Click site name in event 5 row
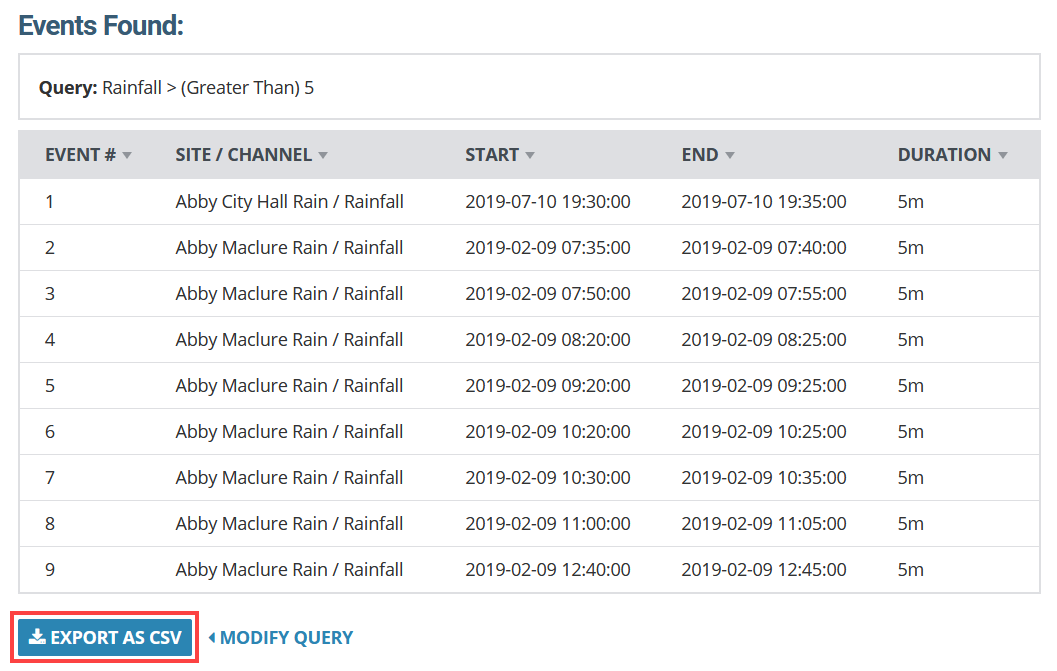1057x671 pixels. pos(289,385)
